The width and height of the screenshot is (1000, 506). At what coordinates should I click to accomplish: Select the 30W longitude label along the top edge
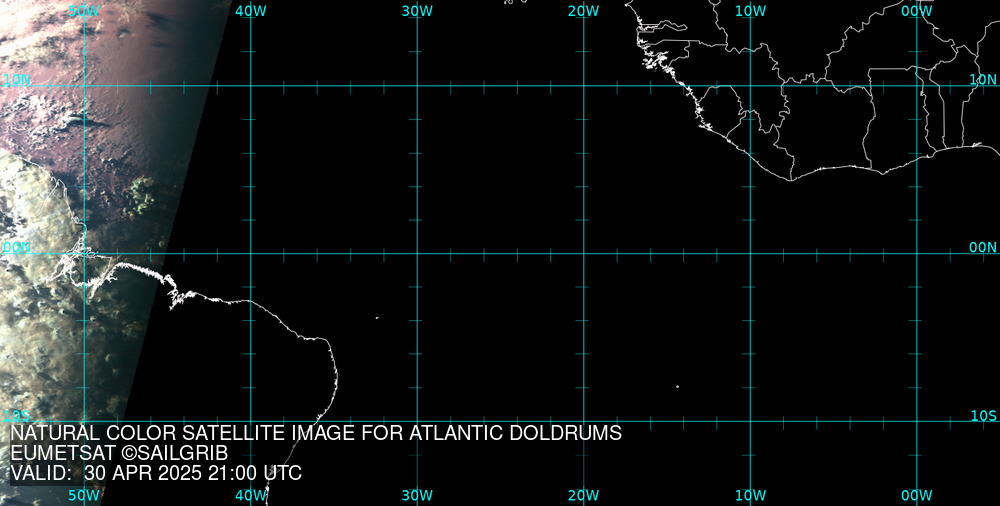pos(417,11)
